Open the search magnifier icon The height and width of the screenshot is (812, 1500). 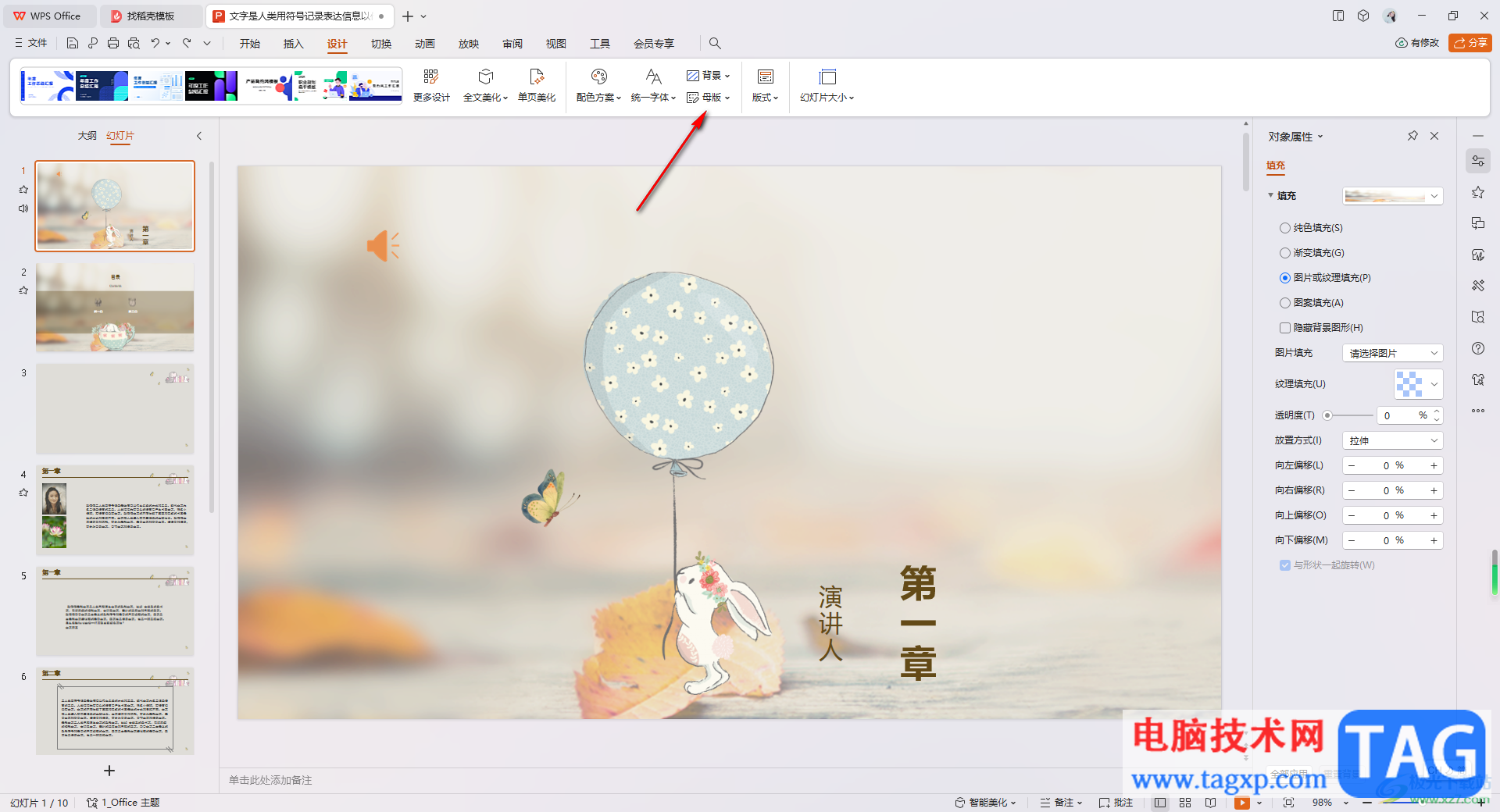[x=715, y=43]
